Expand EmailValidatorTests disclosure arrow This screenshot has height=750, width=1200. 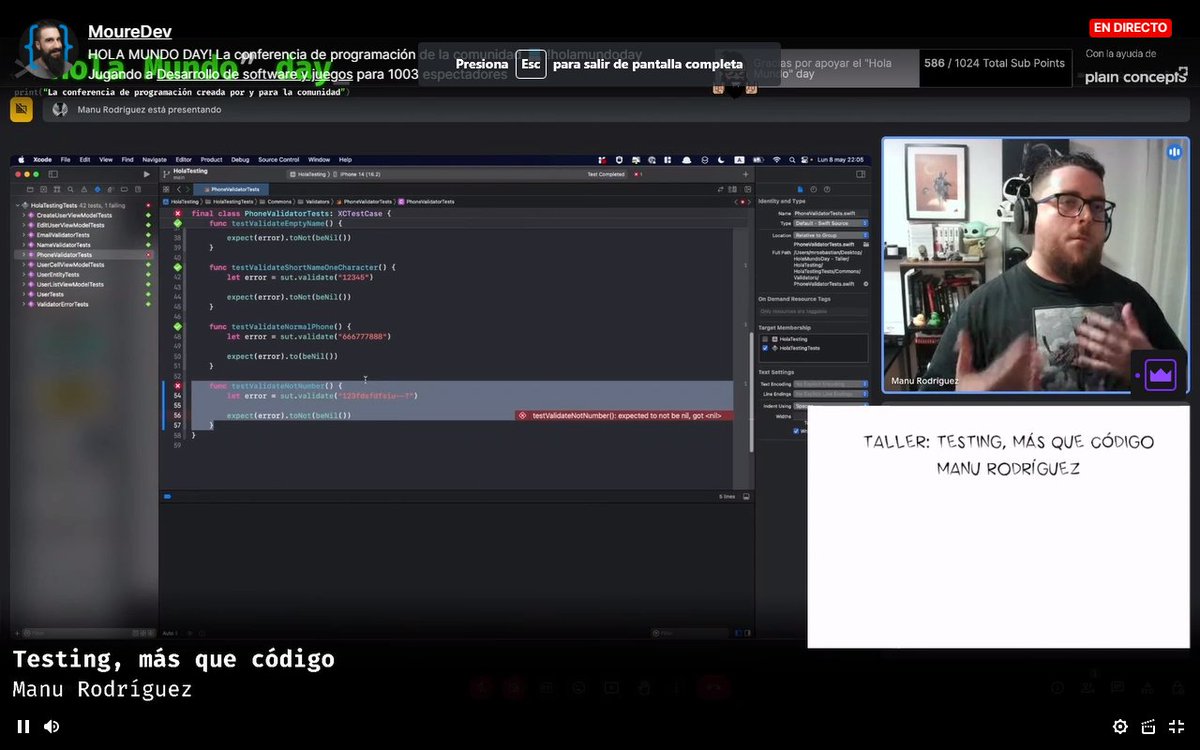pyautogui.click(x=24, y=235)
